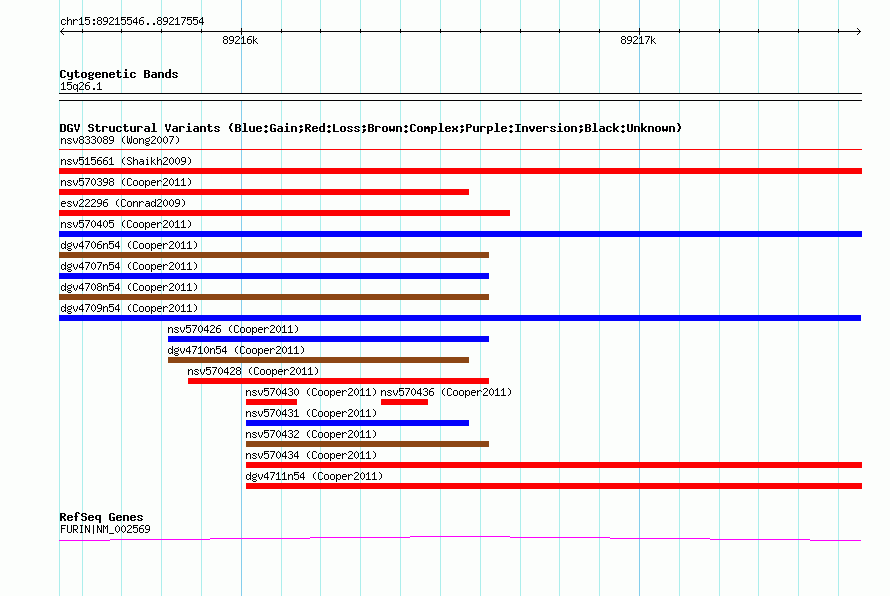
Task: Click the dgv4709n54 (Cooper2011) label
Action: click(x=129, y=308)
